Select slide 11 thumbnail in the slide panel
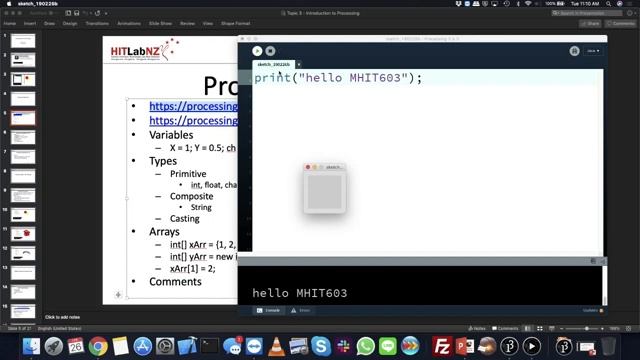The width and height of the screenshot is (640, 360). tap(23, 234)
